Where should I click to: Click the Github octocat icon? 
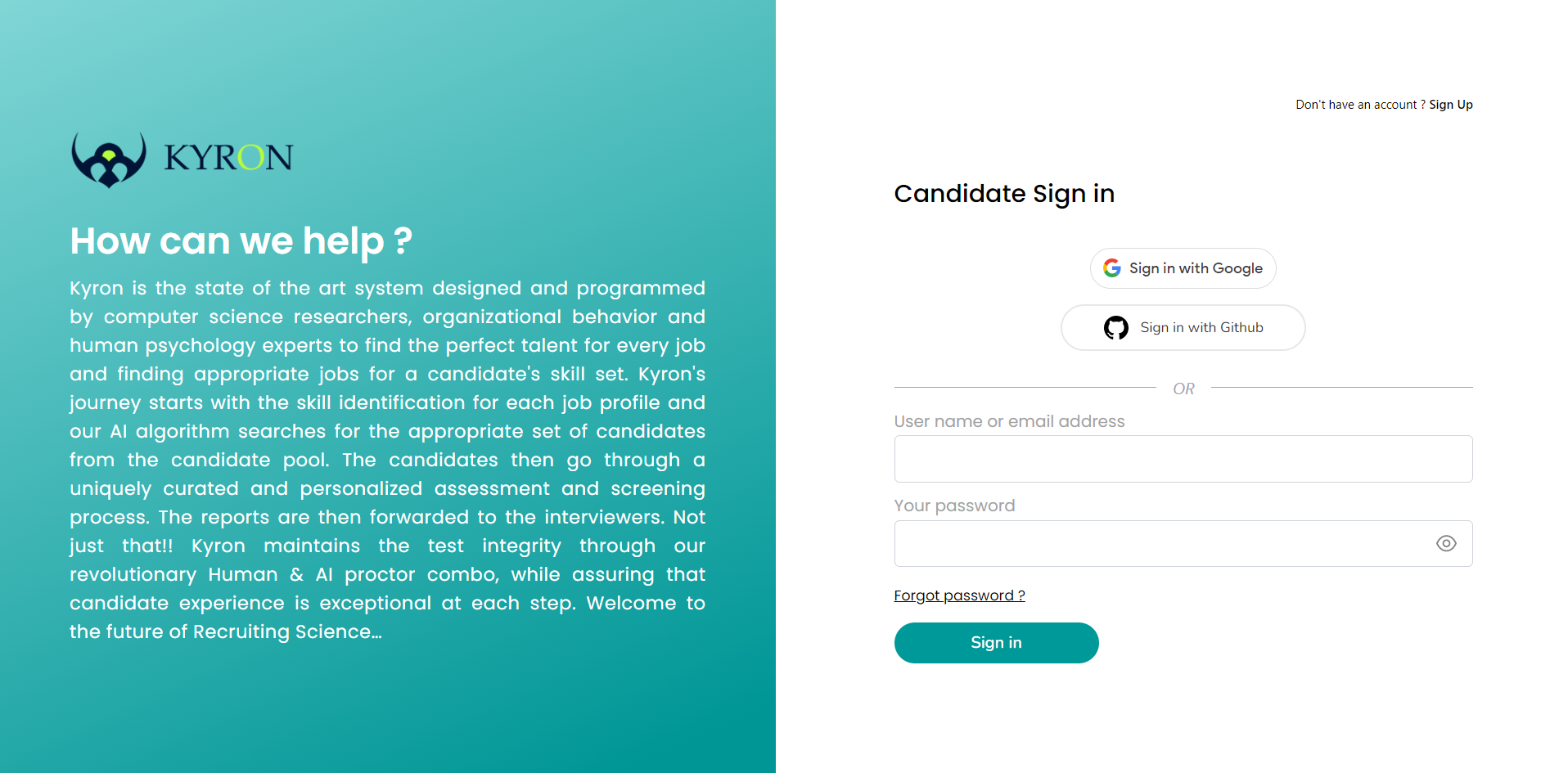point(1115,328)
